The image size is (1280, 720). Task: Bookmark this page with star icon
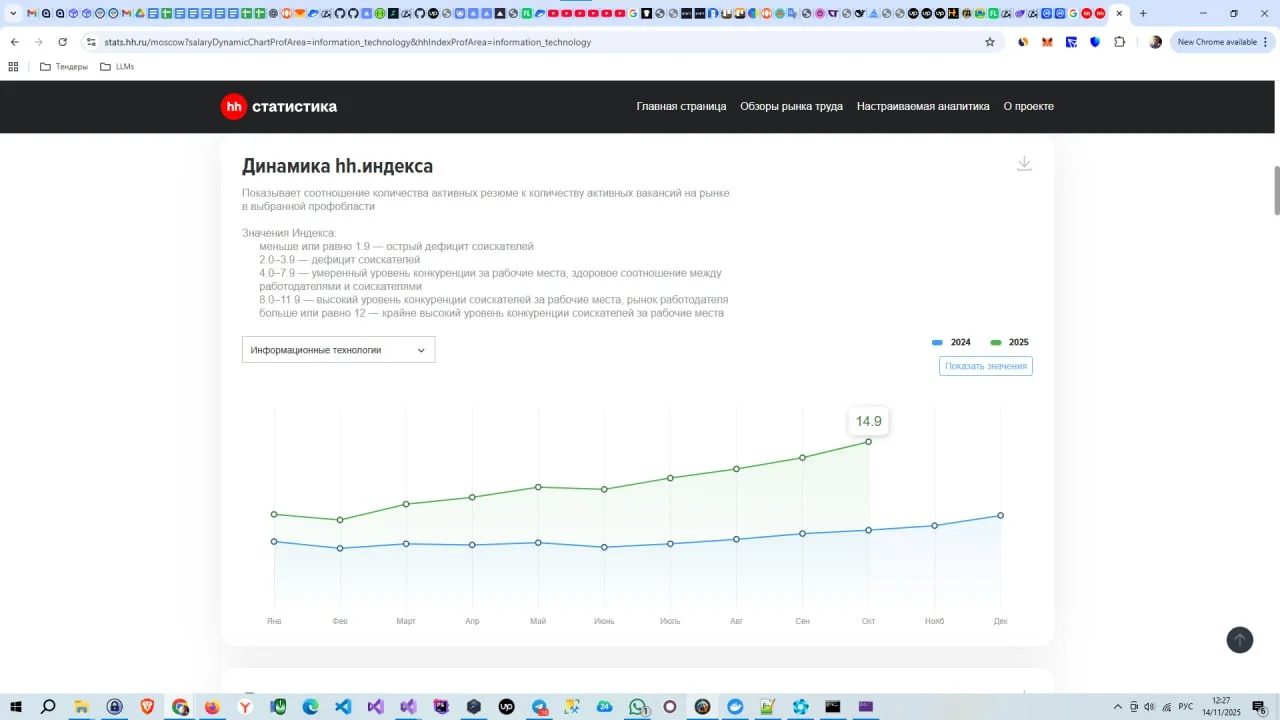tap(990, 42)
